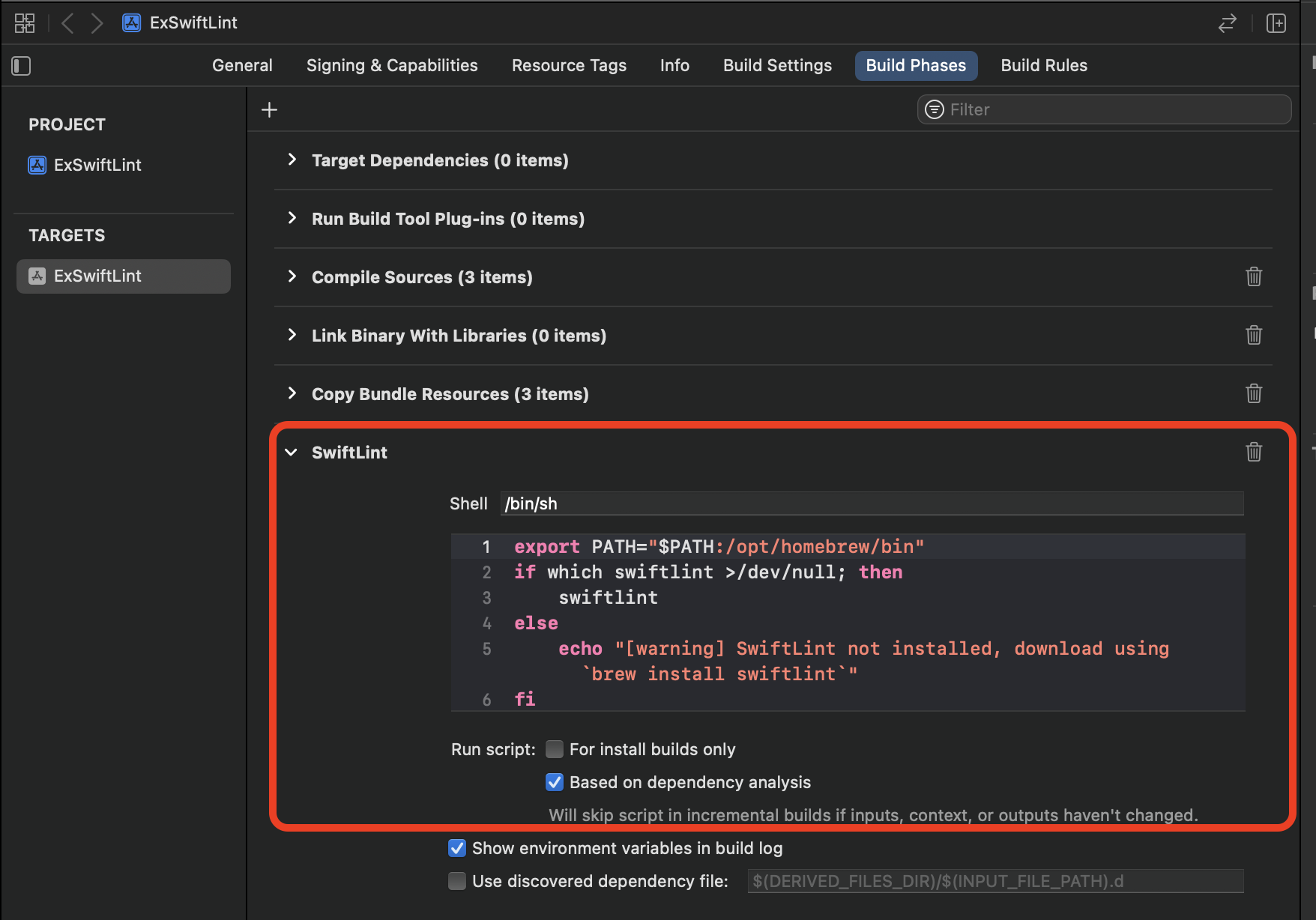
Task: Select the Build Phases tab
Action: (x=916, y=66)
